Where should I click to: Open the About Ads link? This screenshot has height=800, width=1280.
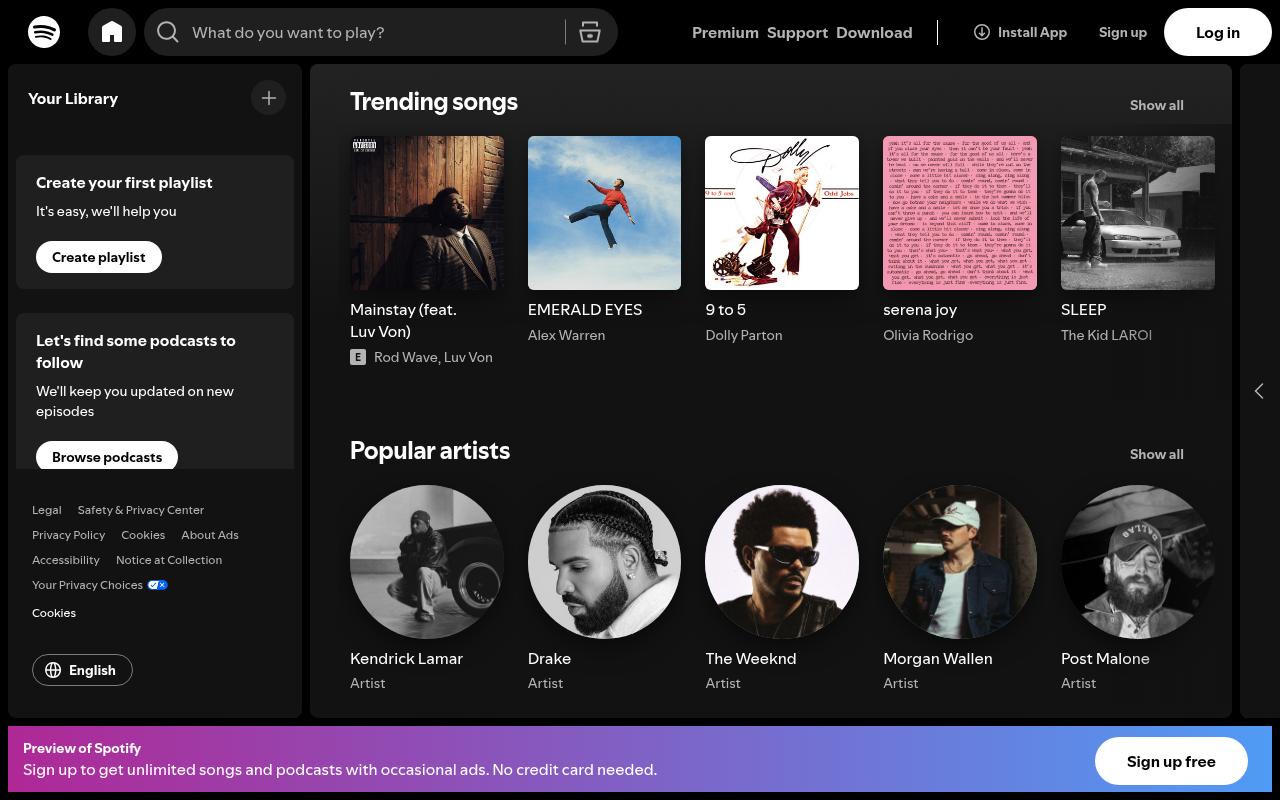click(x=210, y=535)
